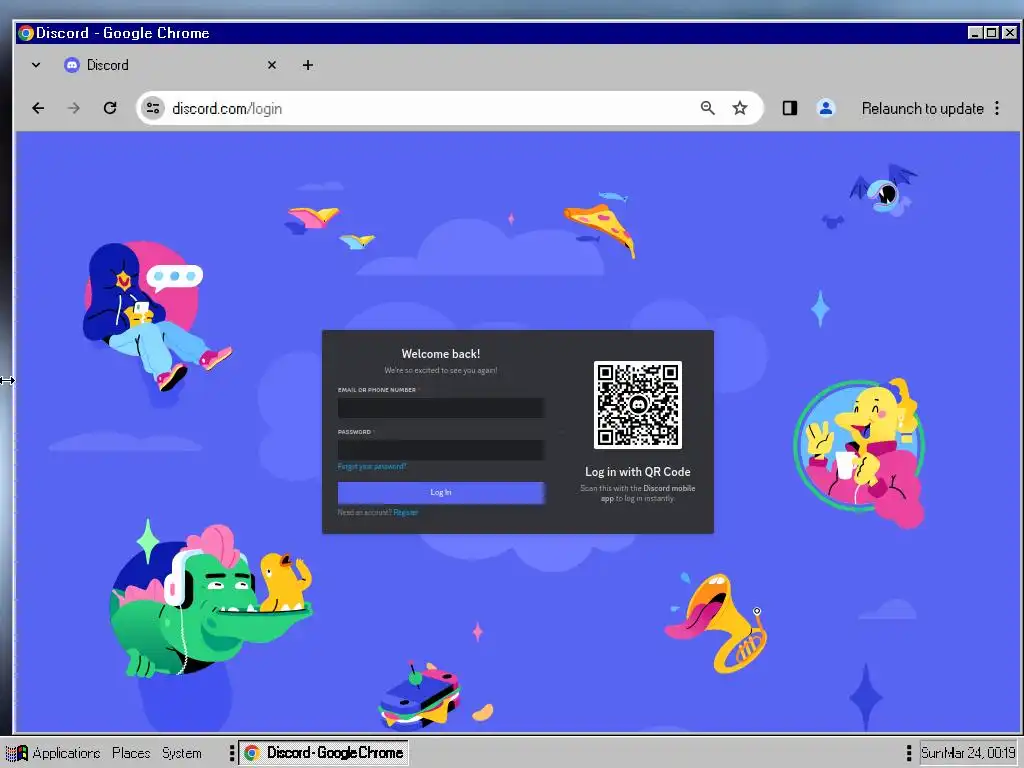Follow the Forgot your password link
This screenshot has width=1024, height=768.
coord(372,466)
